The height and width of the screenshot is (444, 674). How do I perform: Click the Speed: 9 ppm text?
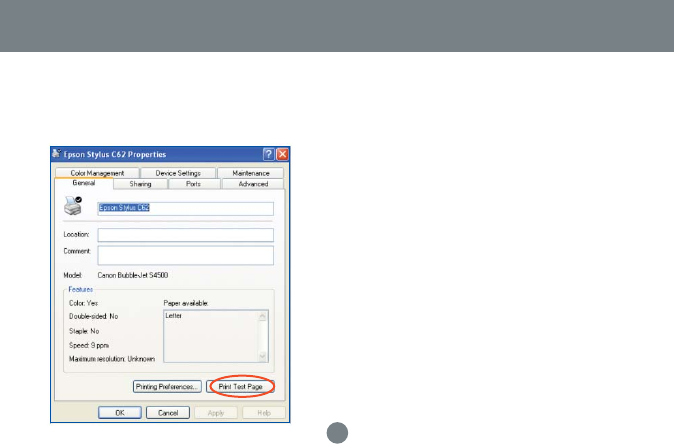[89, 345]
